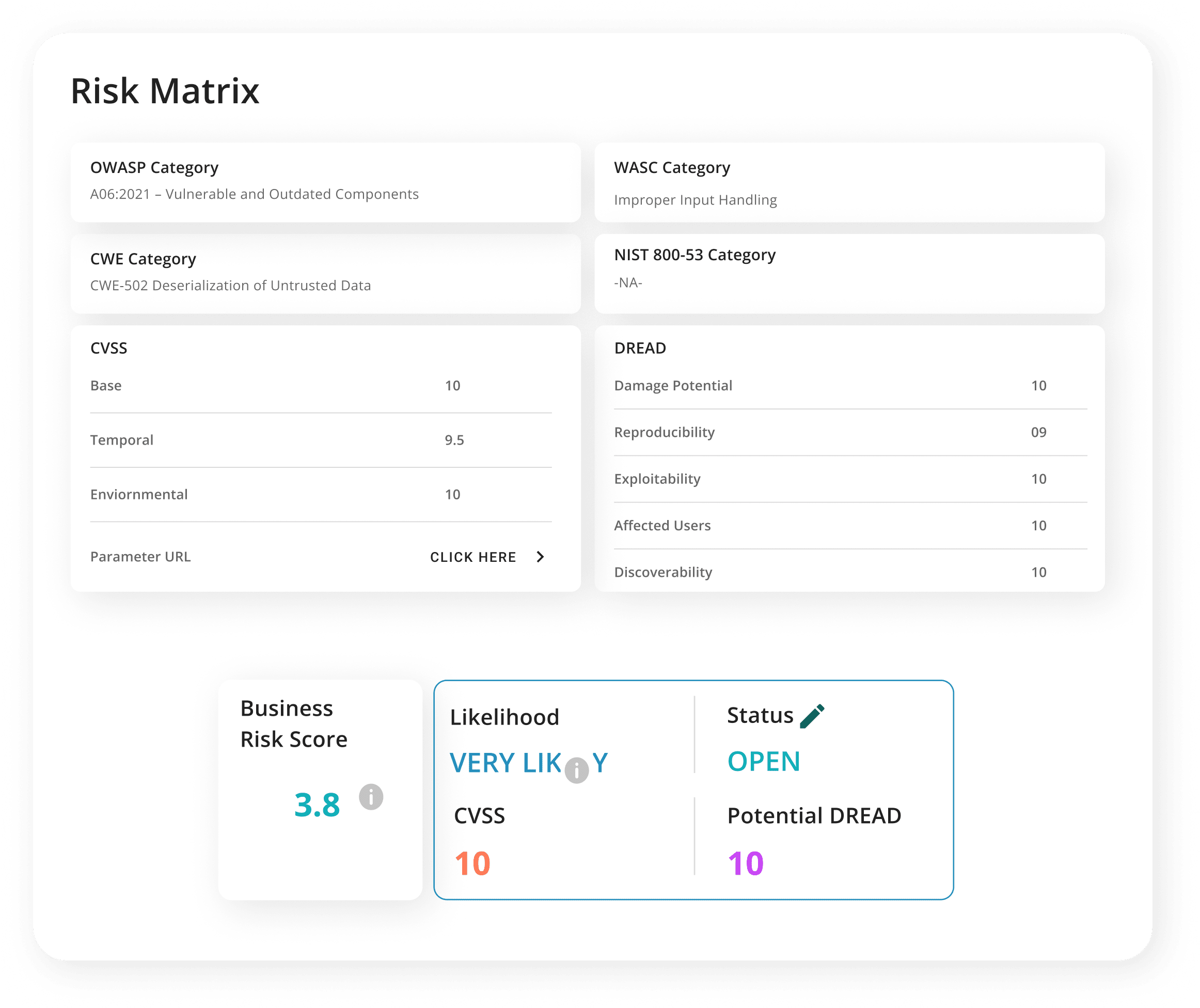The height and width of the screenshot is (1008, 1200).
Task: Click the Potential DREAD label
Action: tap(814, 816)
